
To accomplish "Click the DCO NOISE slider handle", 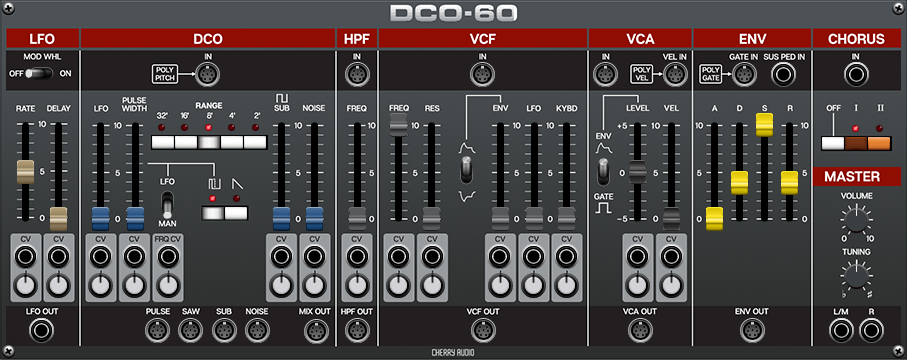I will click(x=315, y=219).
